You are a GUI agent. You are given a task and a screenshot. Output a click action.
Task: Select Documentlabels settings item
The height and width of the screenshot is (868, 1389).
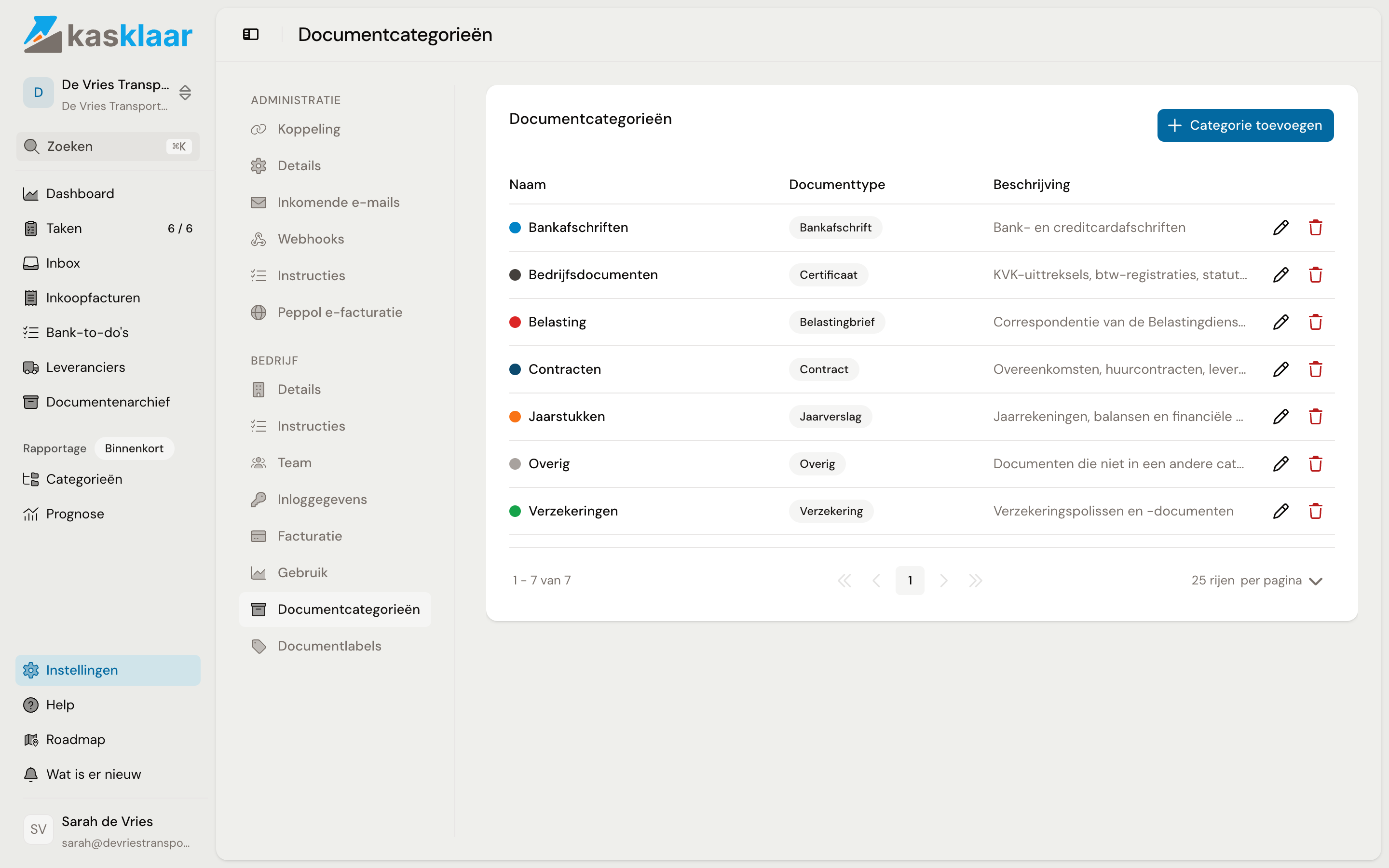(x=335, y=646)
